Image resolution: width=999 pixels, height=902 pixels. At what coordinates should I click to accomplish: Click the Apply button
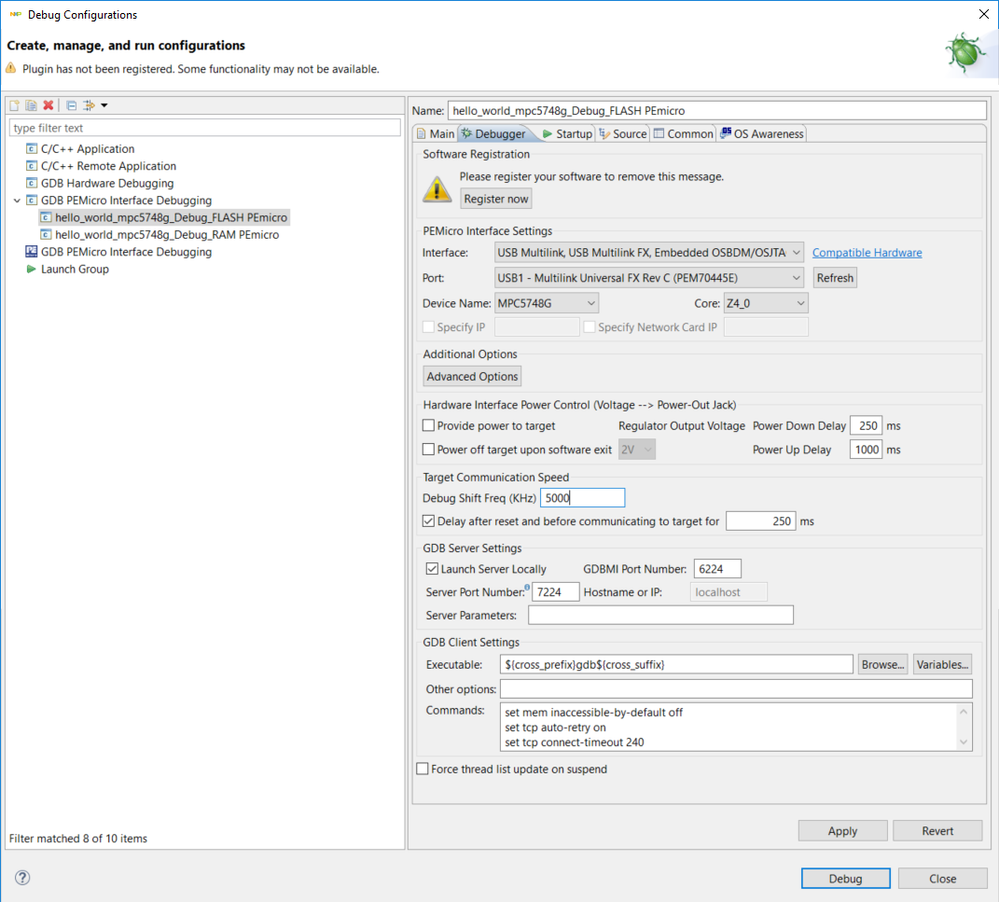(842, 831)
